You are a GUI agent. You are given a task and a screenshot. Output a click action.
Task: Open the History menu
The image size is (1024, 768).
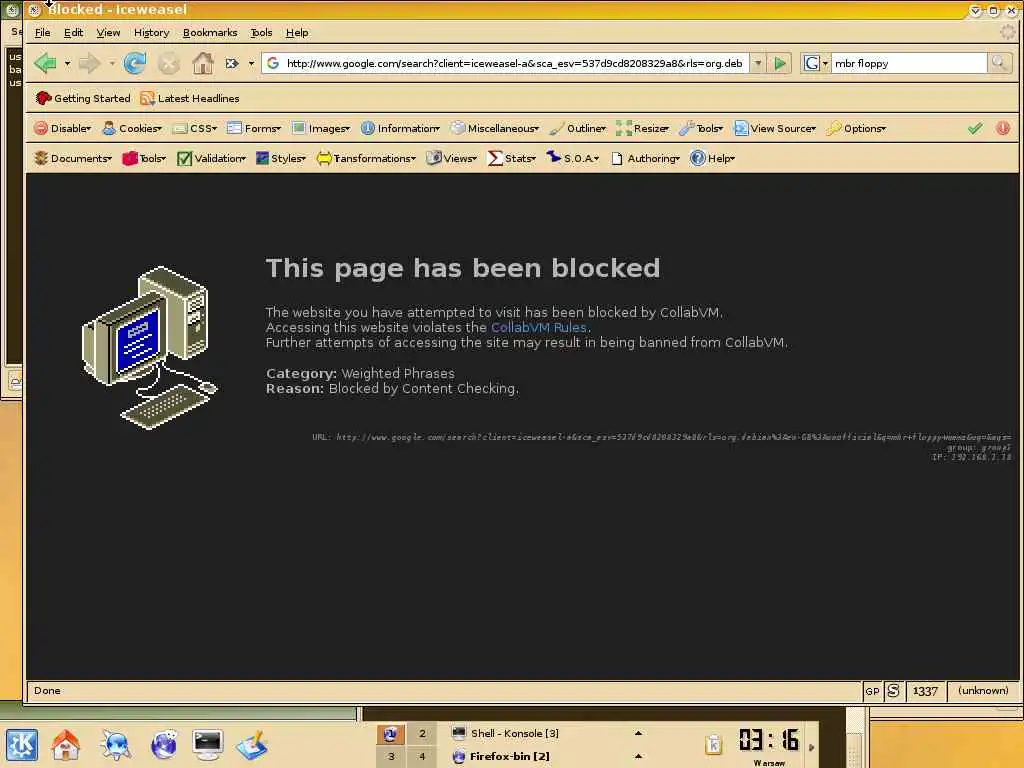pos(152,33)
